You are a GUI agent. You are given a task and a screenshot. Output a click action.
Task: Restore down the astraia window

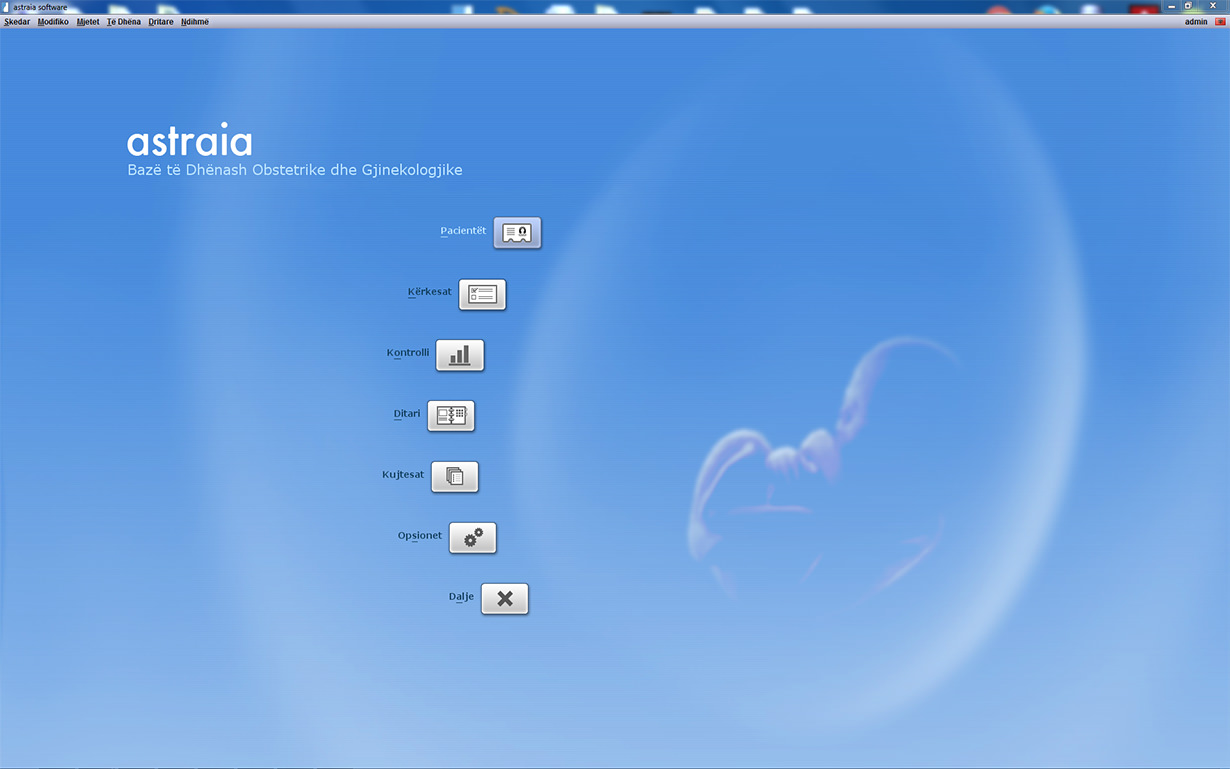click(1188, 6)
